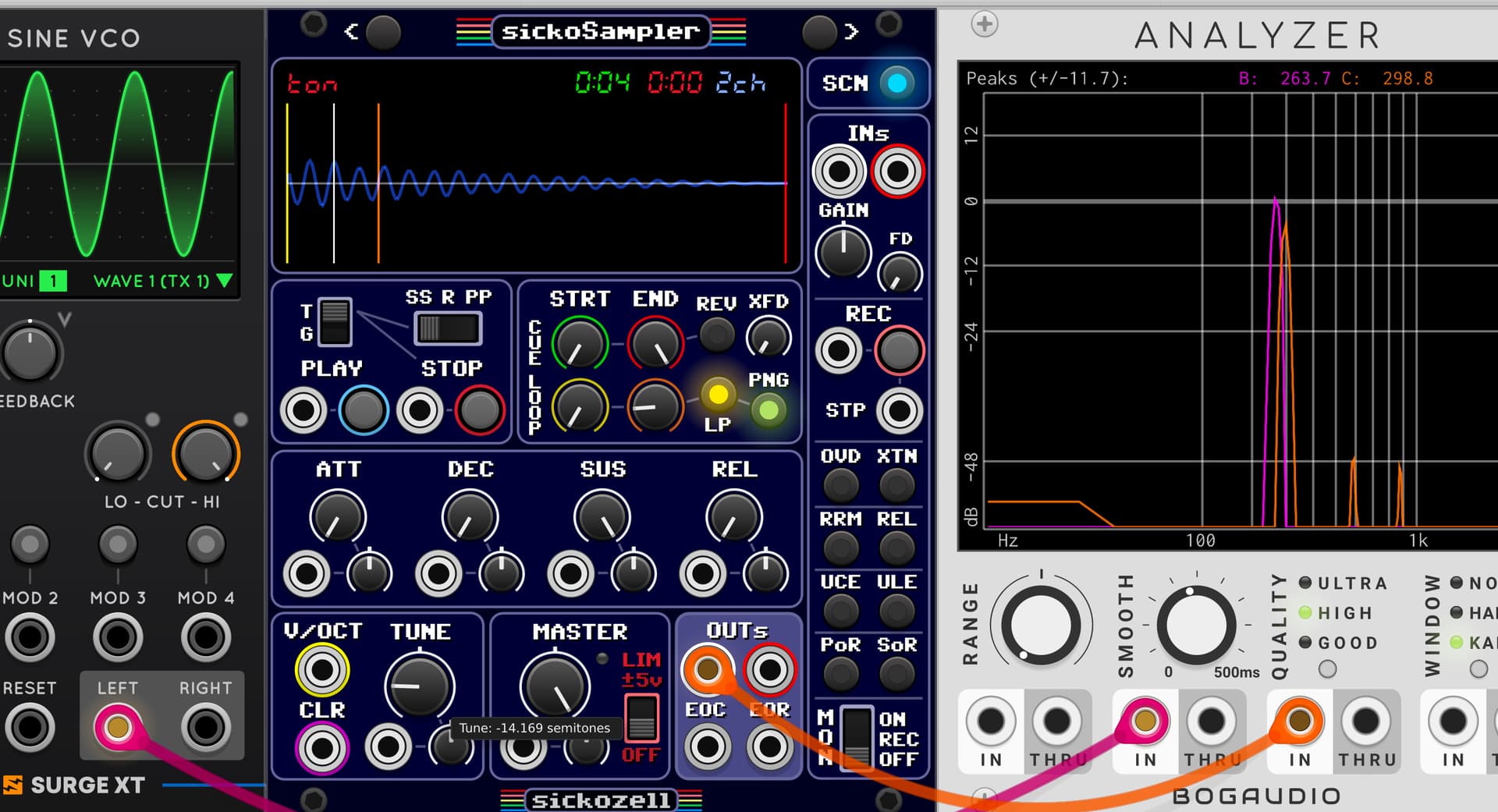1498x812 pixels.
Task: Click the EOR output jack
Action: tap(769, 747)
